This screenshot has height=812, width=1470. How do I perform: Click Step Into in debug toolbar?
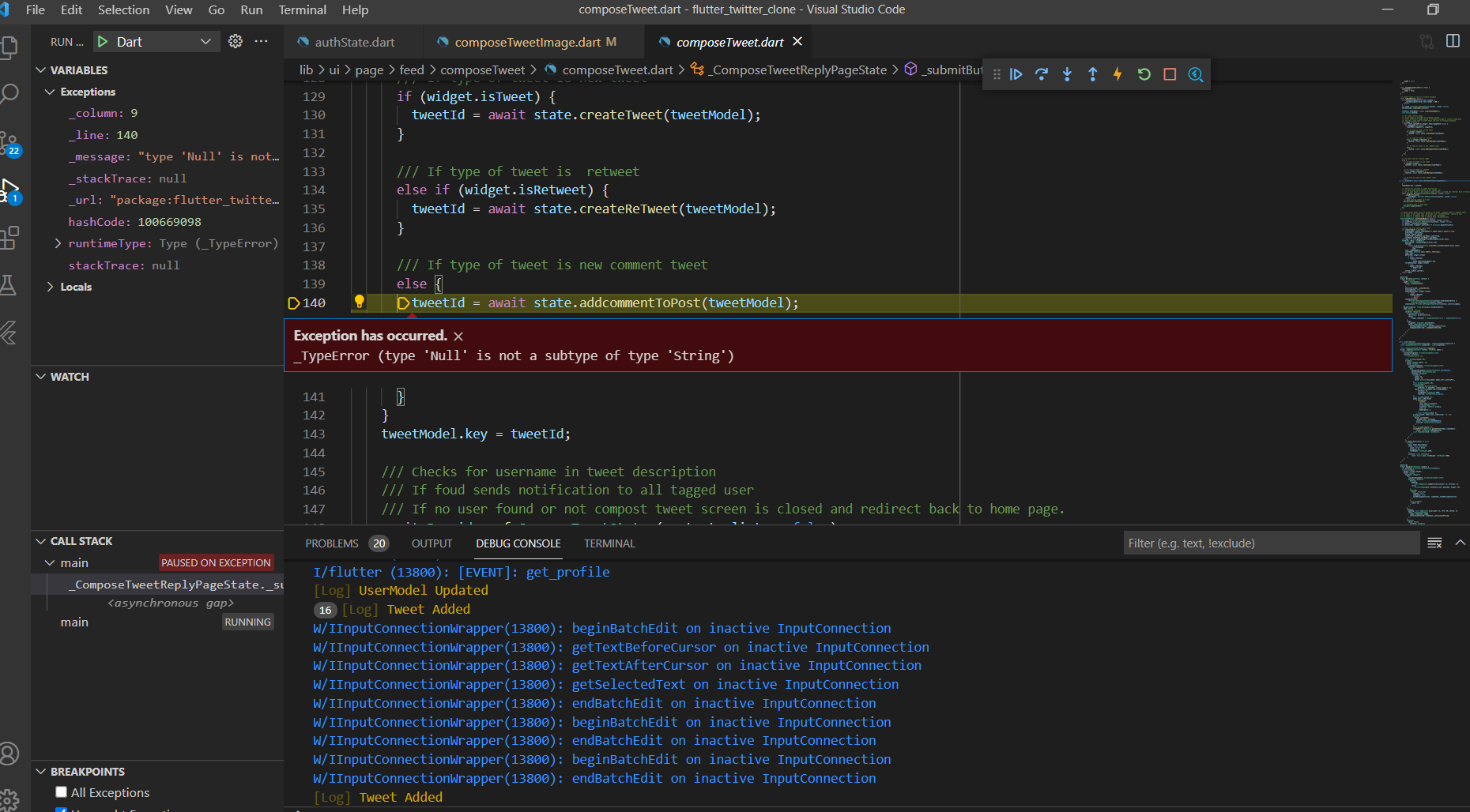(x=1067, y=74)
